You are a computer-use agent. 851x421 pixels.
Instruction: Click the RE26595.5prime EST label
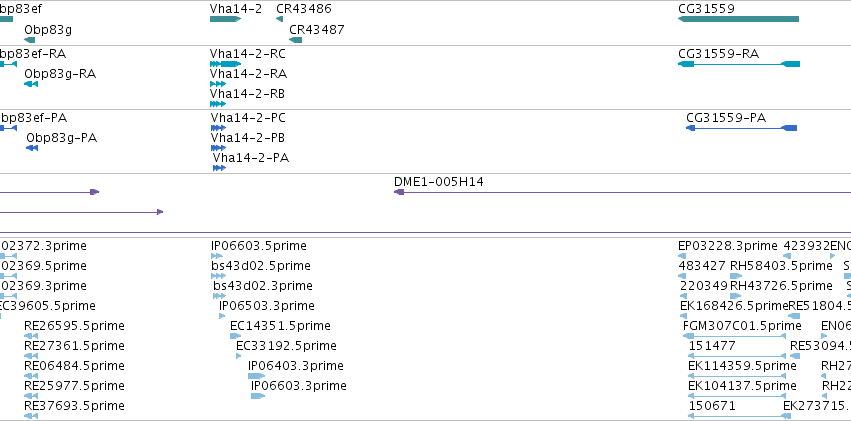[x=74, y=326]
